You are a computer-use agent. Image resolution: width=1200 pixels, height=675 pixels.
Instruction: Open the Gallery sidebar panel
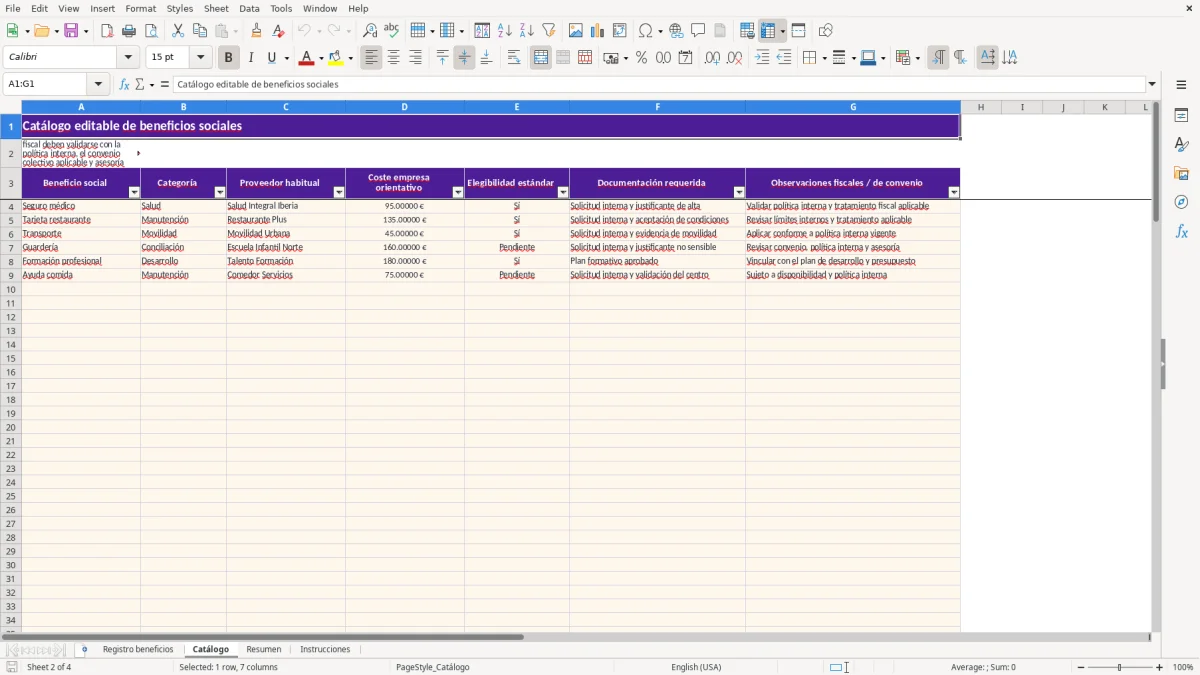[1181, 174]
